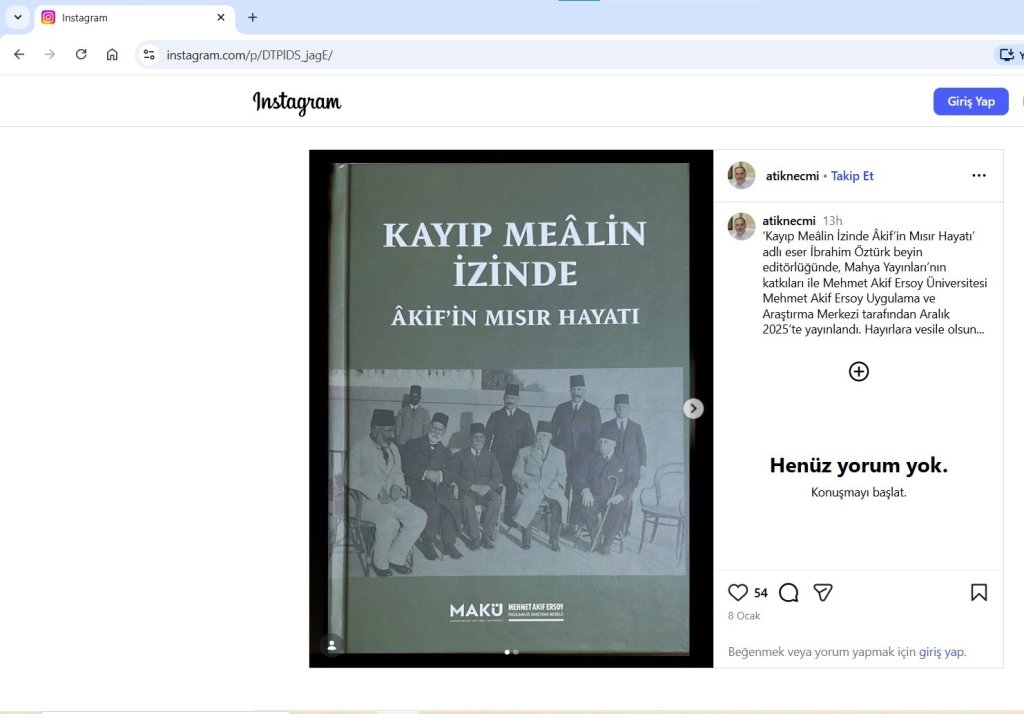
Task: Expand more comments with plus circle
Action: pos(858,372)
